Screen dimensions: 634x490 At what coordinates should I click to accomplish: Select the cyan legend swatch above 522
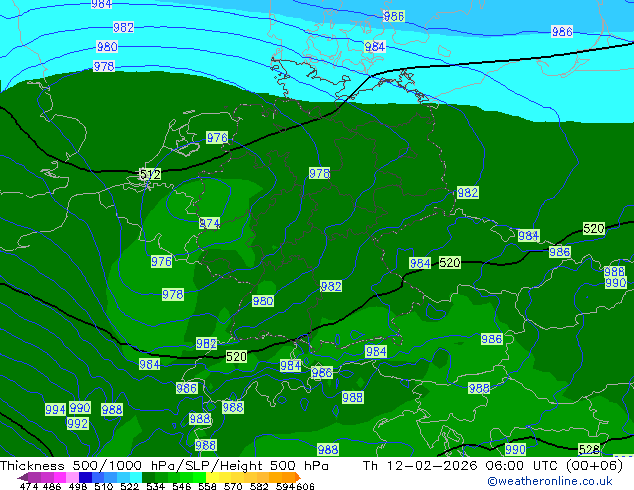point(136,477)
